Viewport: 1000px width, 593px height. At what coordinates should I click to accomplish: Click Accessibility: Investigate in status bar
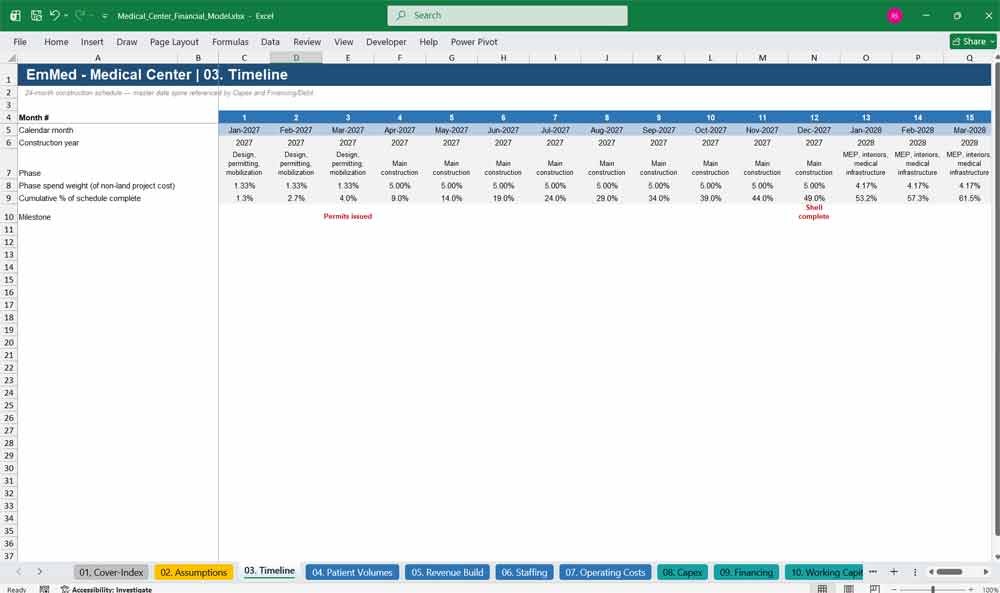coord(106,589)
